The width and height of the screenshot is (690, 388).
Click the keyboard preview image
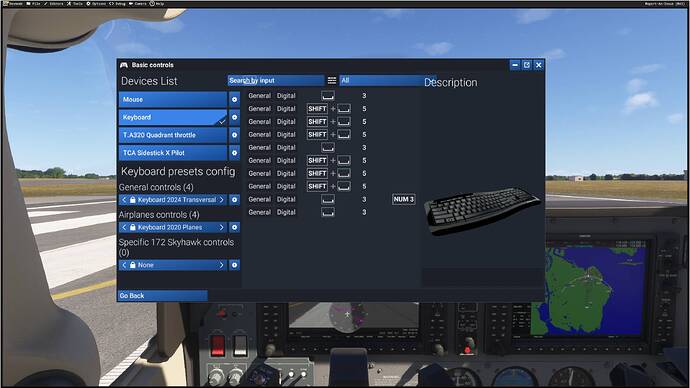coord(481,211)
